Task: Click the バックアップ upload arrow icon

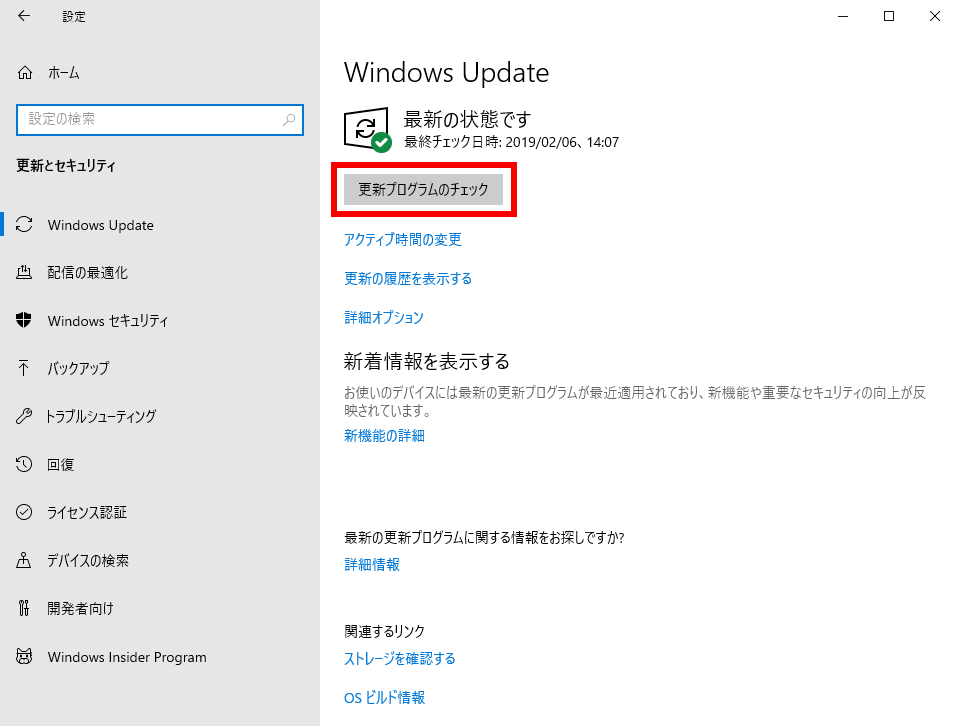Action: (x=26, y=368)
